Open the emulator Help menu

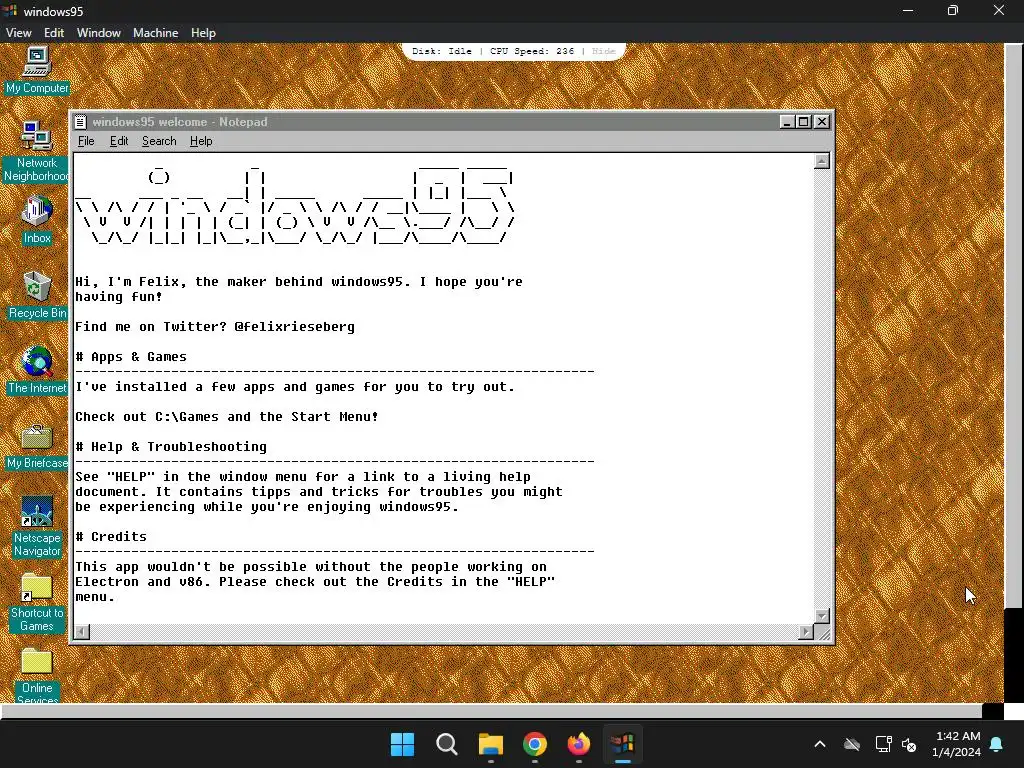pos(203,33)
